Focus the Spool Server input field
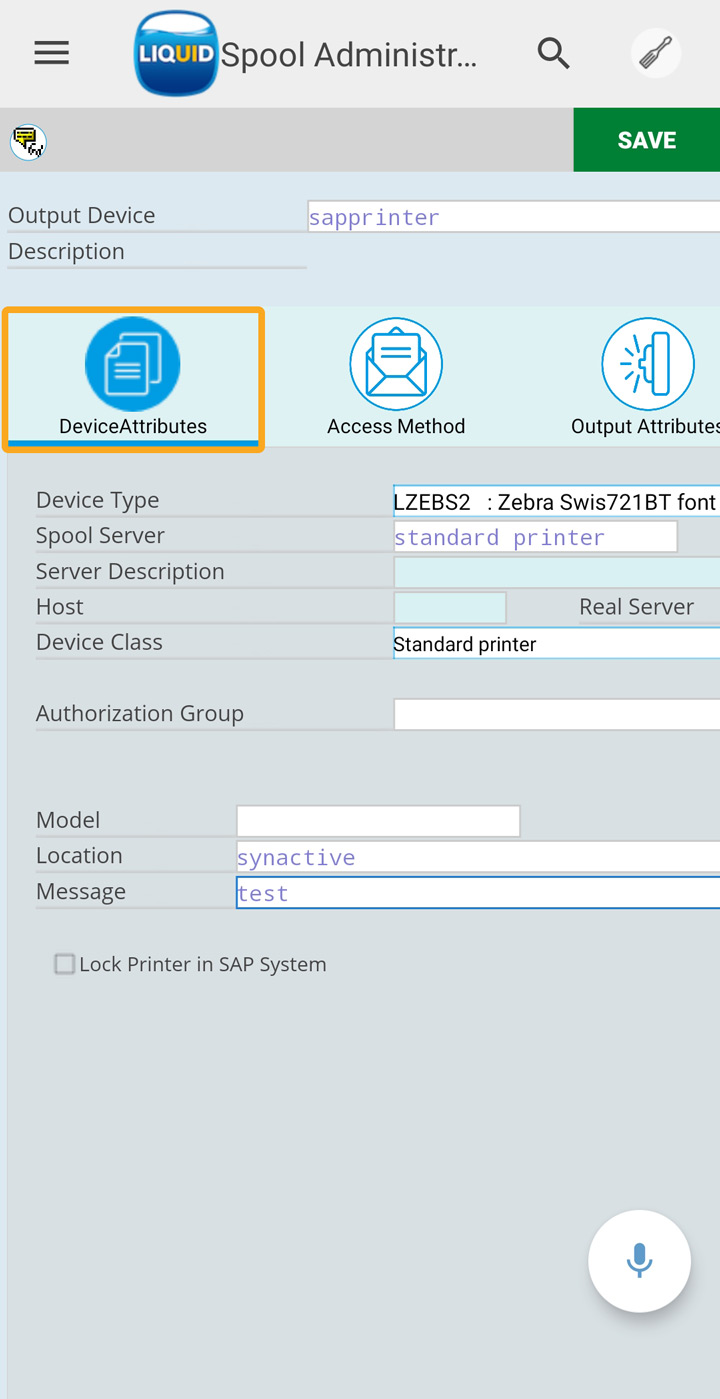The height and width of the screenshot is (1399, 720). coord(535,537)
